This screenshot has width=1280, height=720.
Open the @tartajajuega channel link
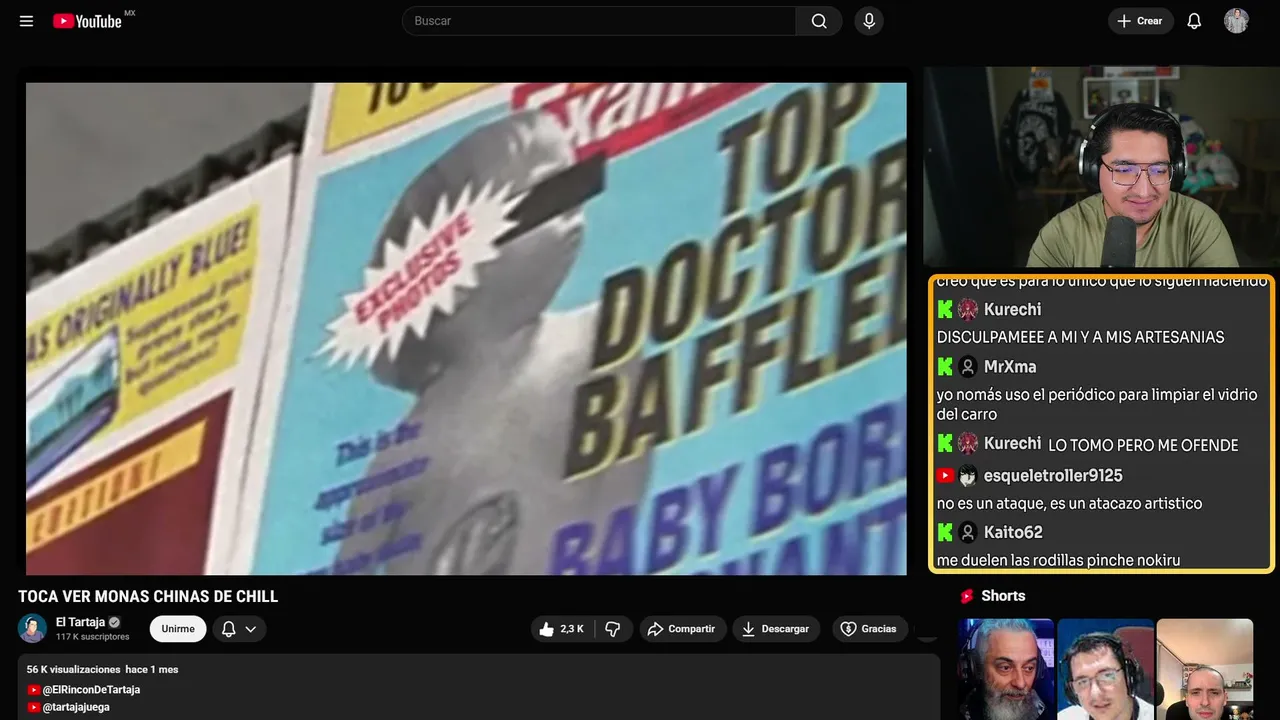76,707
